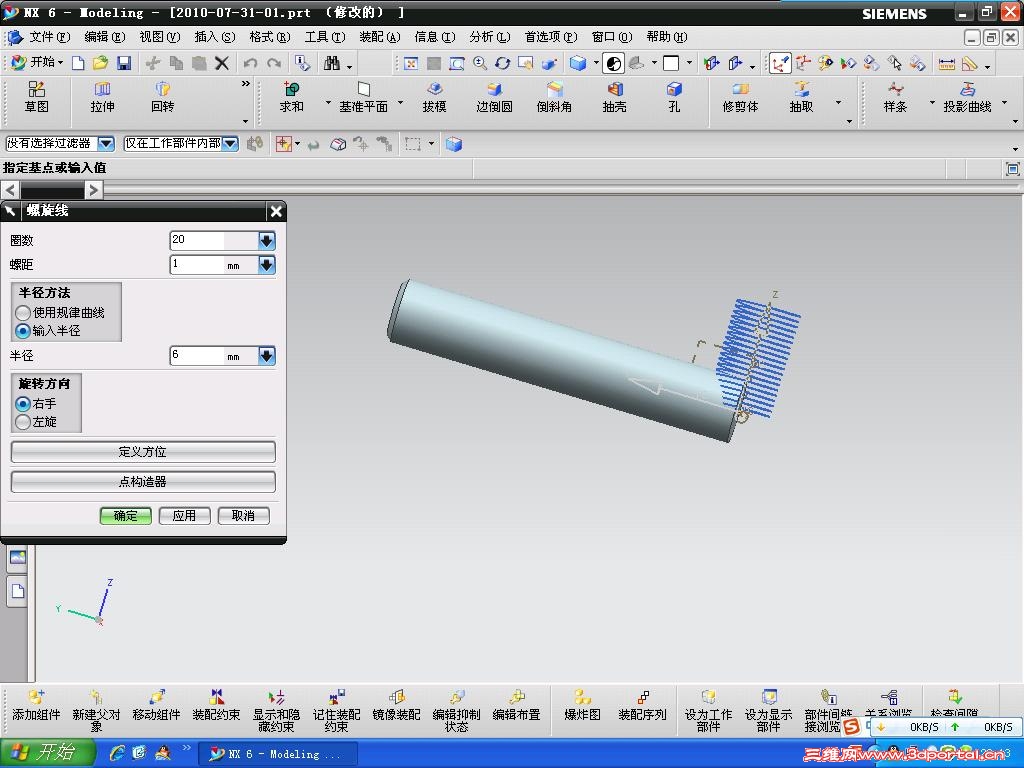Choose the 左旋 rotation direction option
This screenshot has height=768, width=1024.
[23, 423]
